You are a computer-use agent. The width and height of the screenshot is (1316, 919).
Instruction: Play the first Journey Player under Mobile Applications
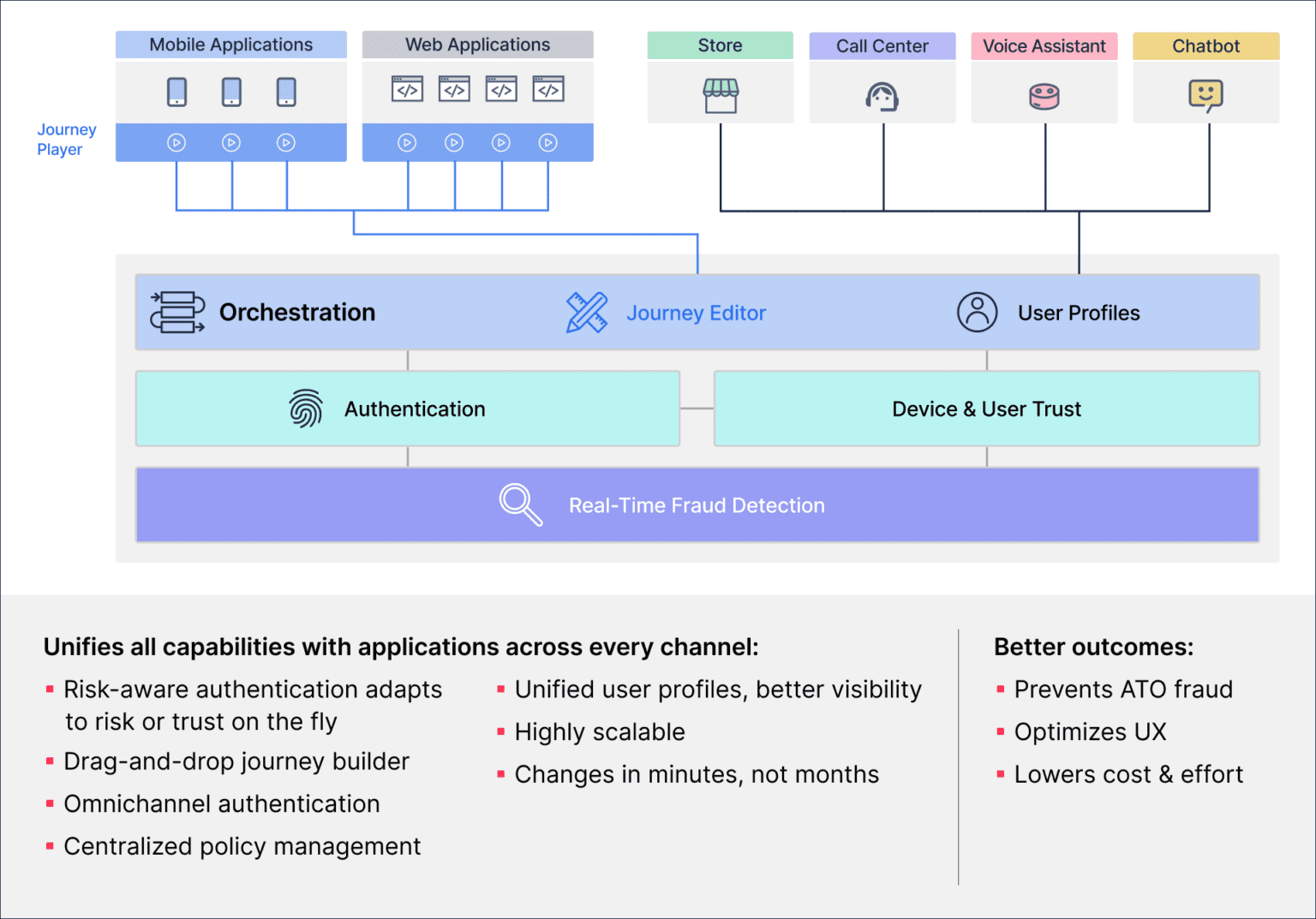[176, 142]
